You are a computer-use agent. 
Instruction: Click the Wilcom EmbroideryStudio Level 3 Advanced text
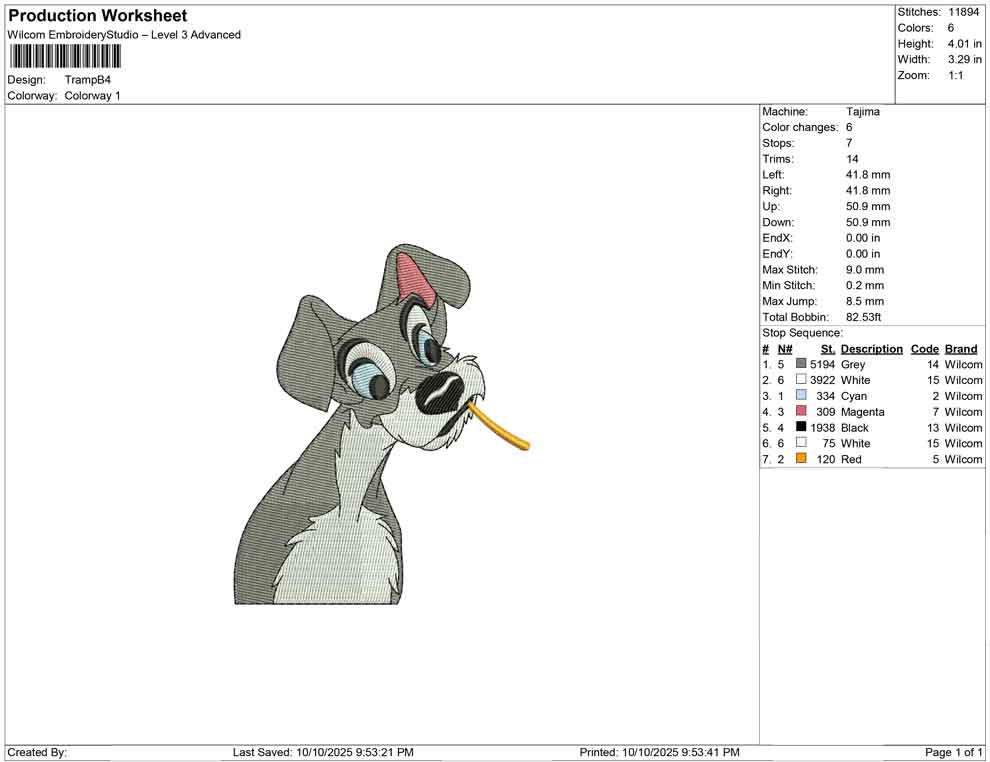click(124, 35)
